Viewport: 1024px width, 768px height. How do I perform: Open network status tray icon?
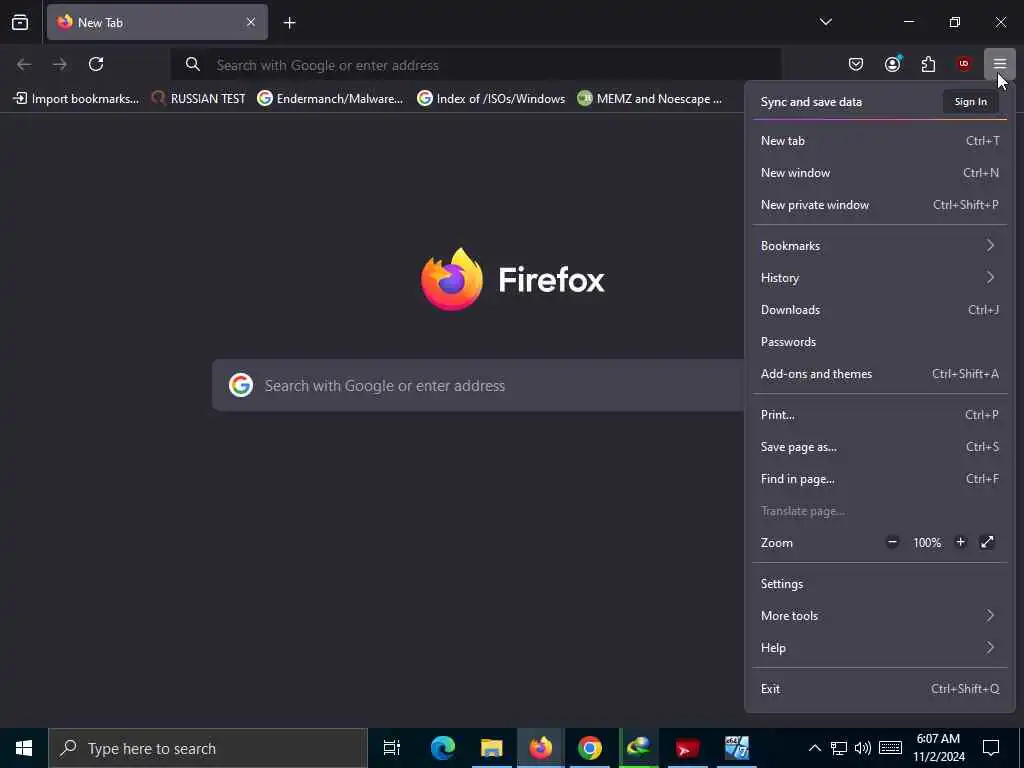coord(839,748)
